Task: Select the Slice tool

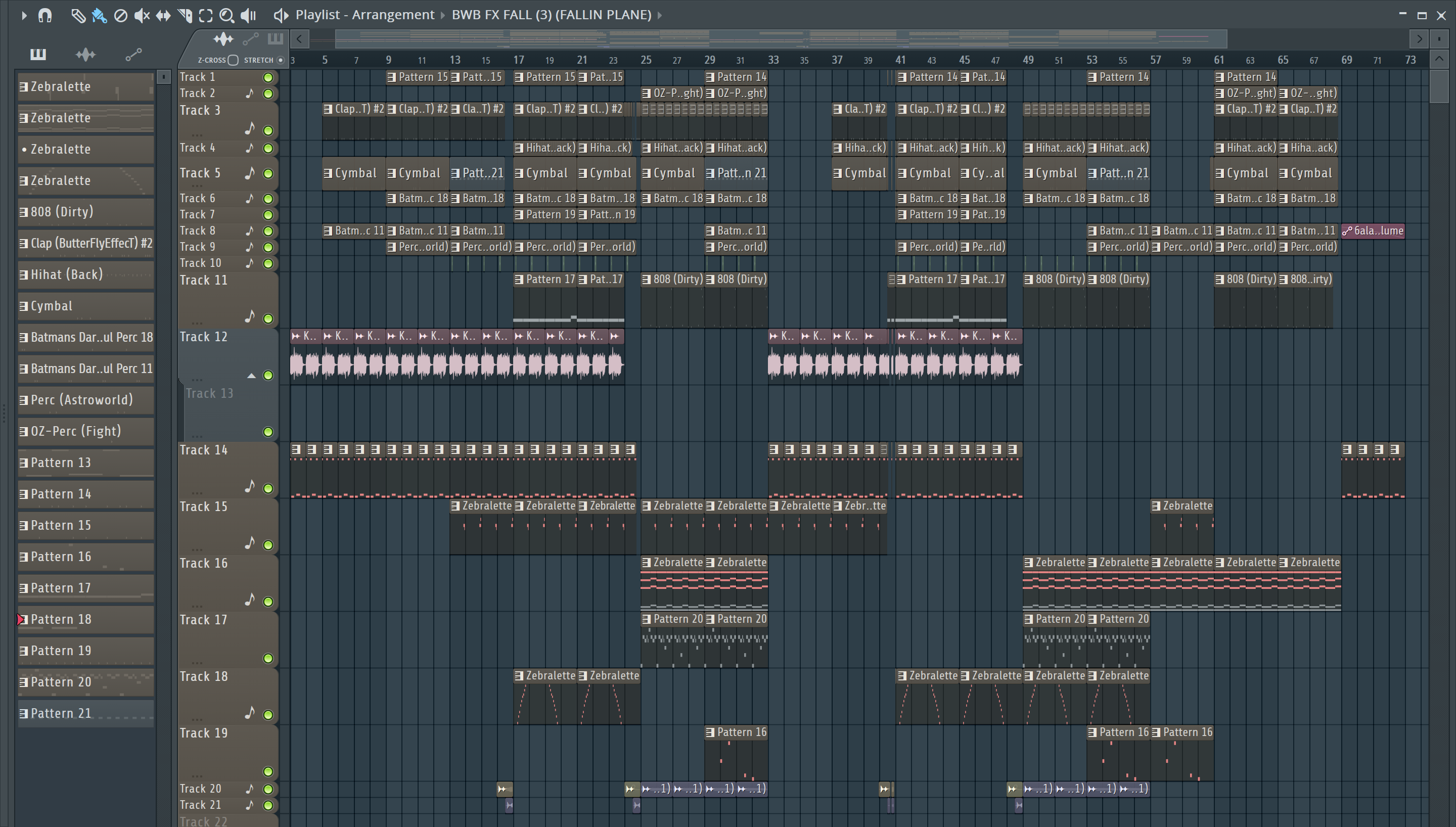Action: (x=185, y=15)
